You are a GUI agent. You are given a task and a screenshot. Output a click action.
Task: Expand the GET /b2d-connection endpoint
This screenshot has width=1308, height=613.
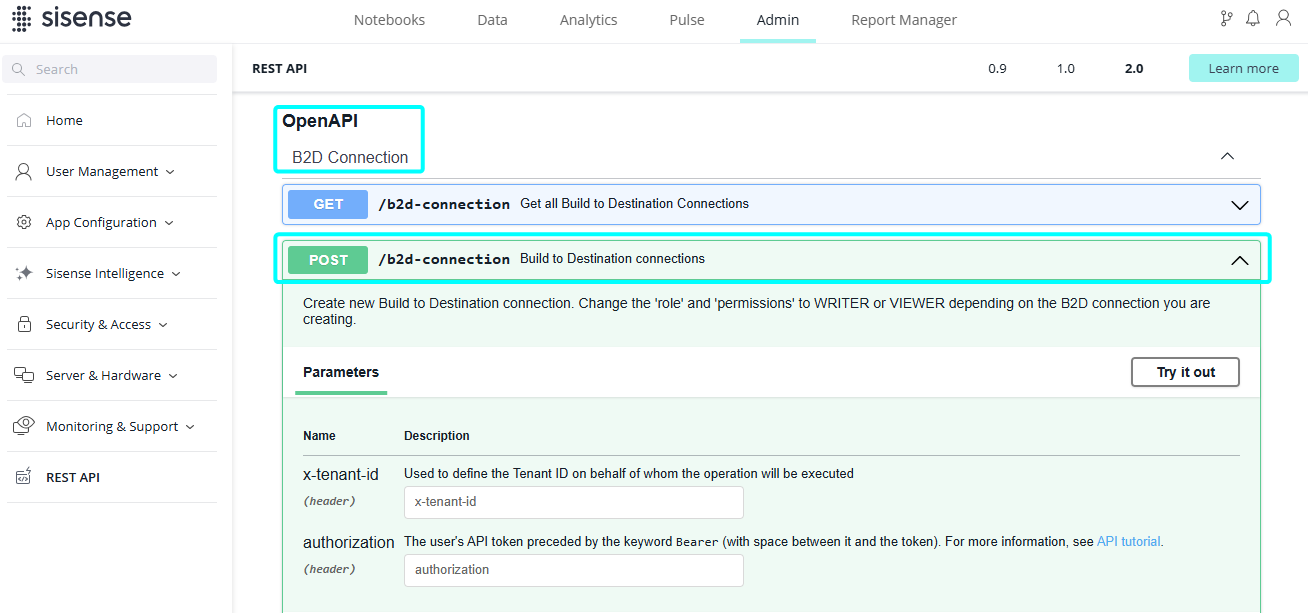point(1239,205)
